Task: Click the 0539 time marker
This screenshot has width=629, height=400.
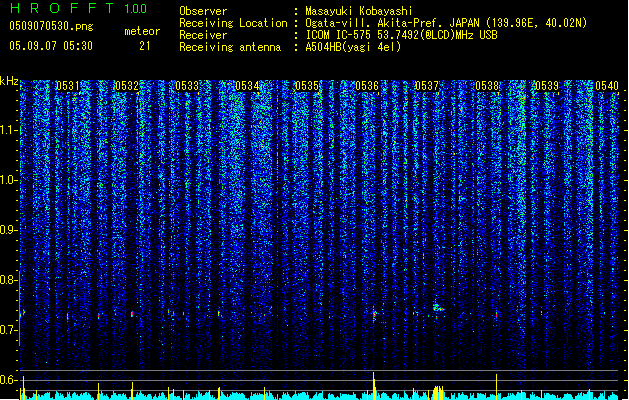Action: click(x=547, y=86)
